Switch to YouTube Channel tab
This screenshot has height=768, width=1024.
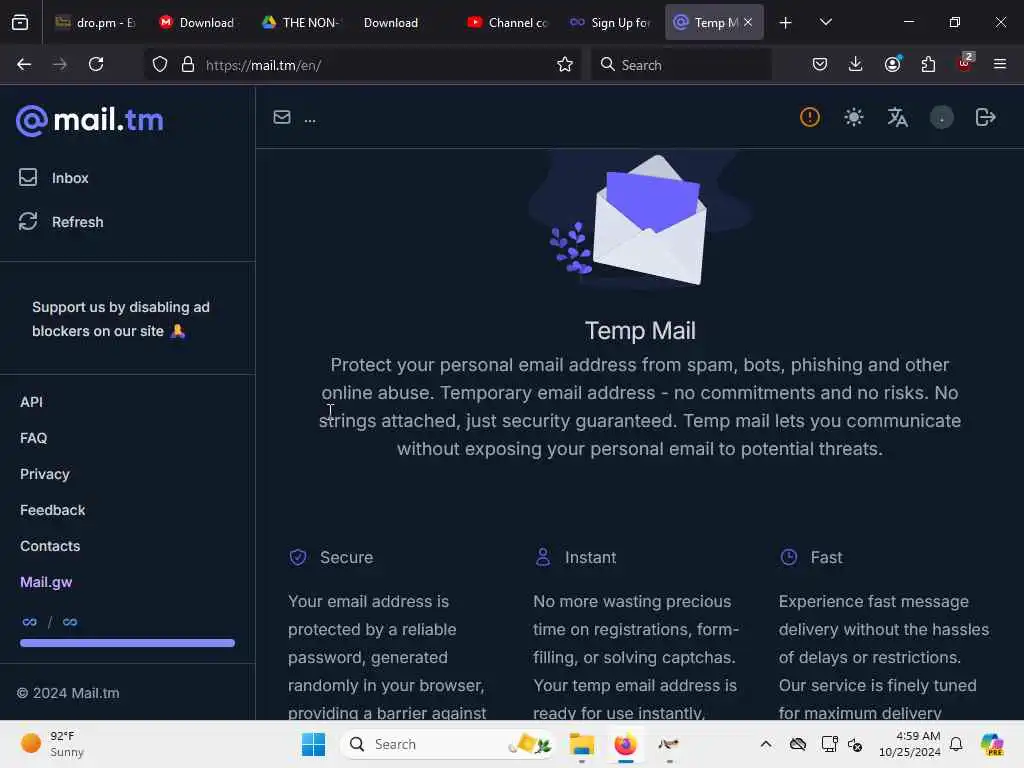[x=507, y=23]
